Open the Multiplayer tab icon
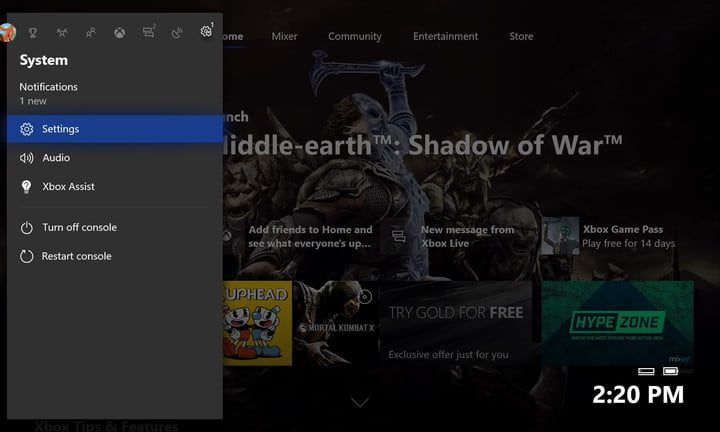 tap(62, 33)
